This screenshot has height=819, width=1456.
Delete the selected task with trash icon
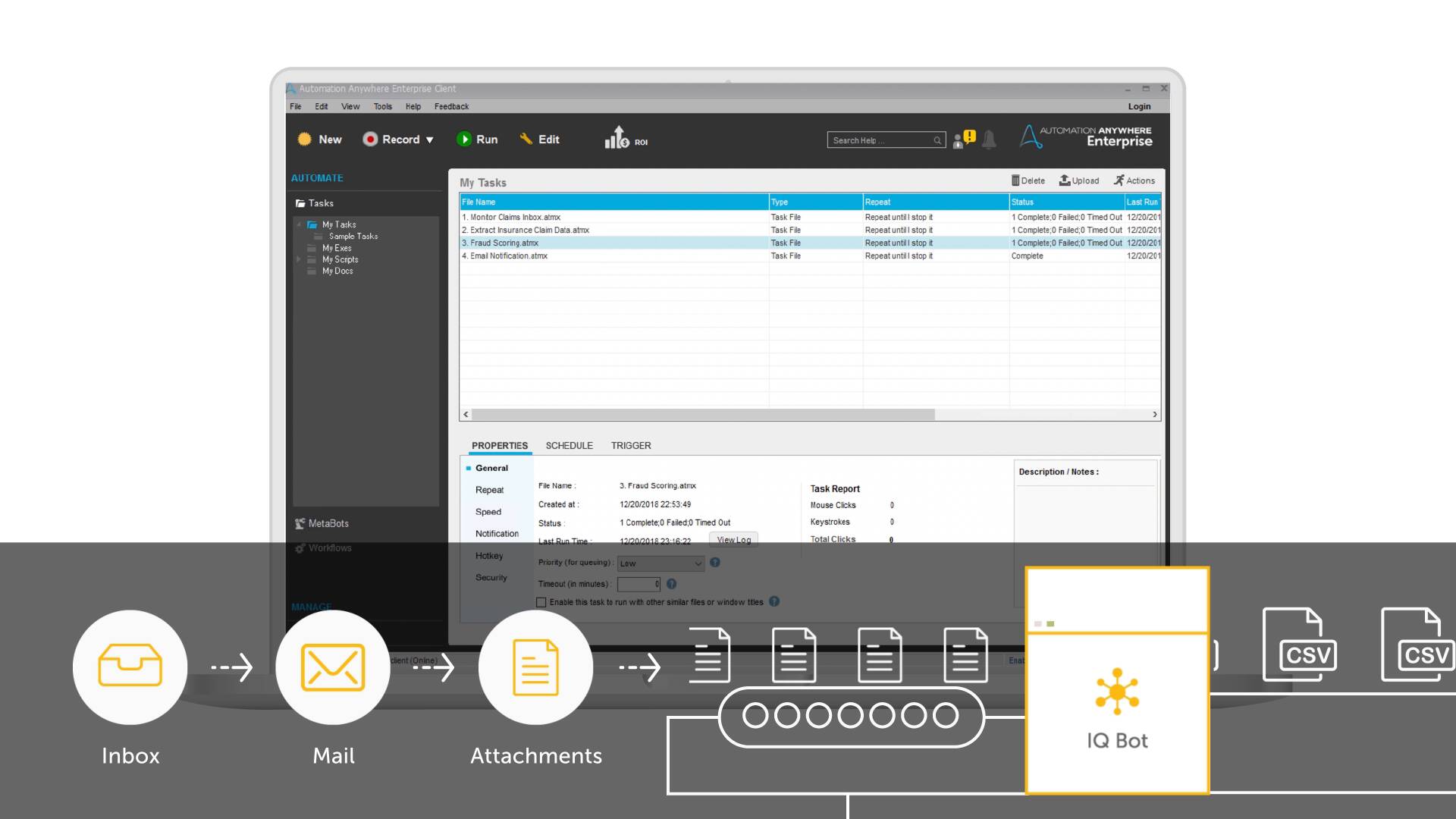pyautogui.click(x=1028, y=180)
